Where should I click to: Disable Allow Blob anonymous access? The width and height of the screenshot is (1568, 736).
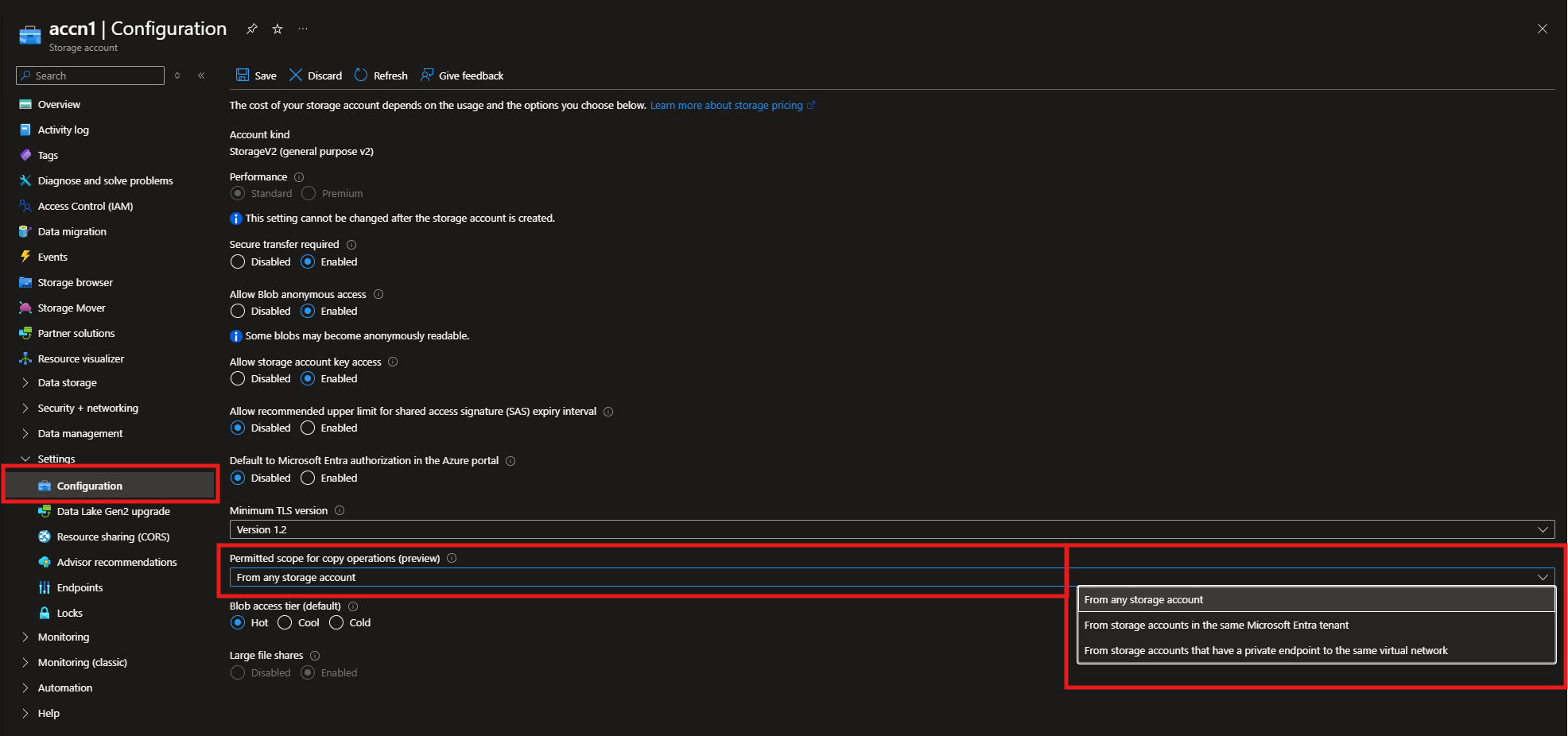coord(238,311)
